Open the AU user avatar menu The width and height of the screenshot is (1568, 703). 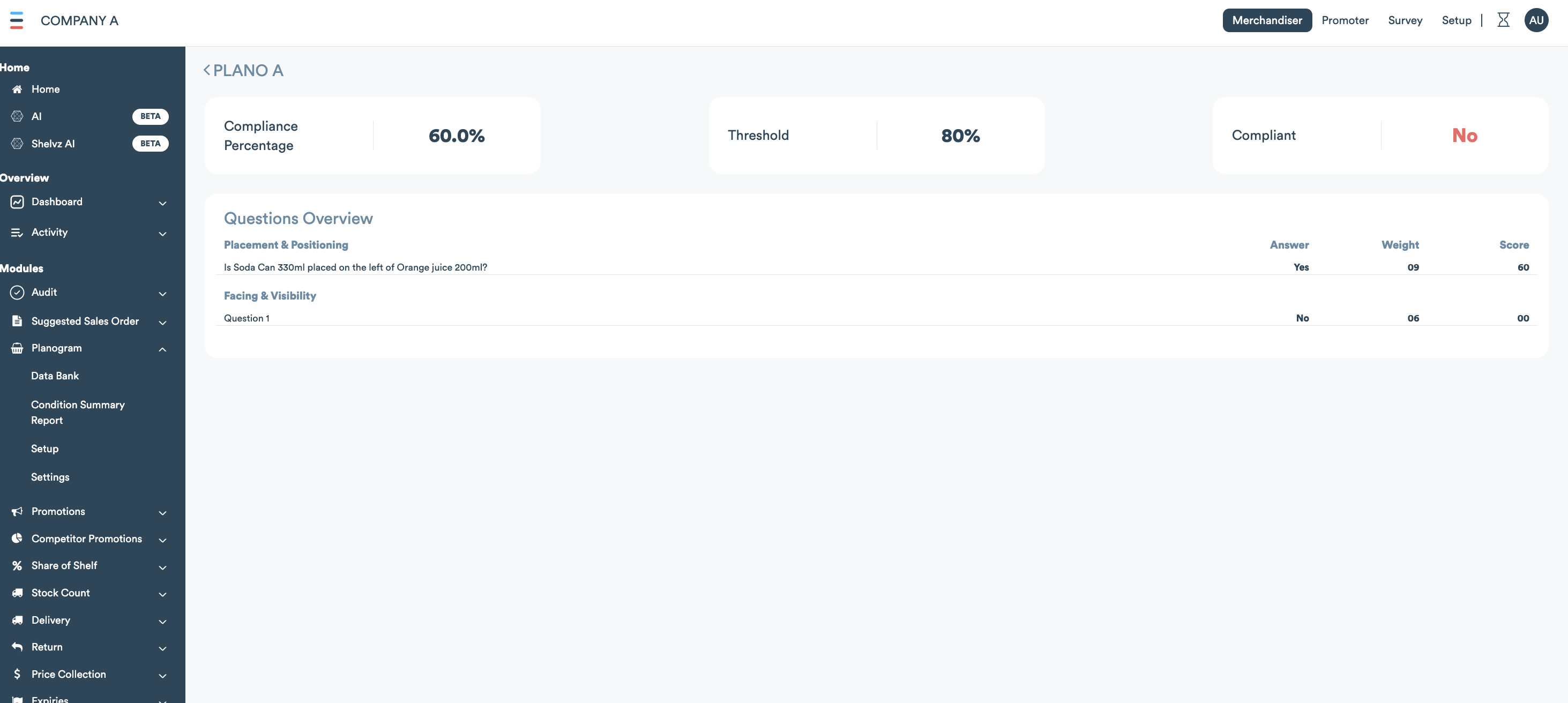tap(1536, 20)
